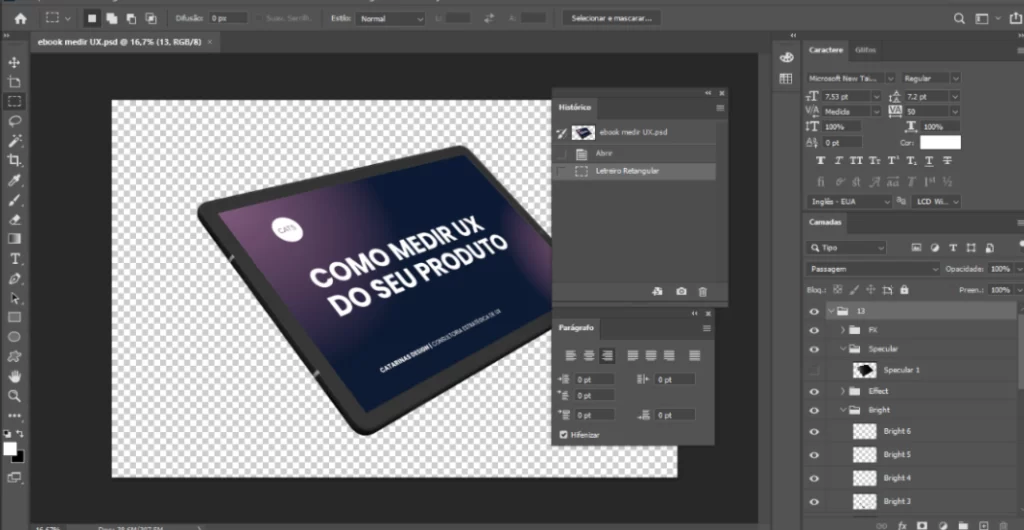The image size is (1024, 530).
Task: Toggle the Hifenizar checkbox
Action: [565, 435]
